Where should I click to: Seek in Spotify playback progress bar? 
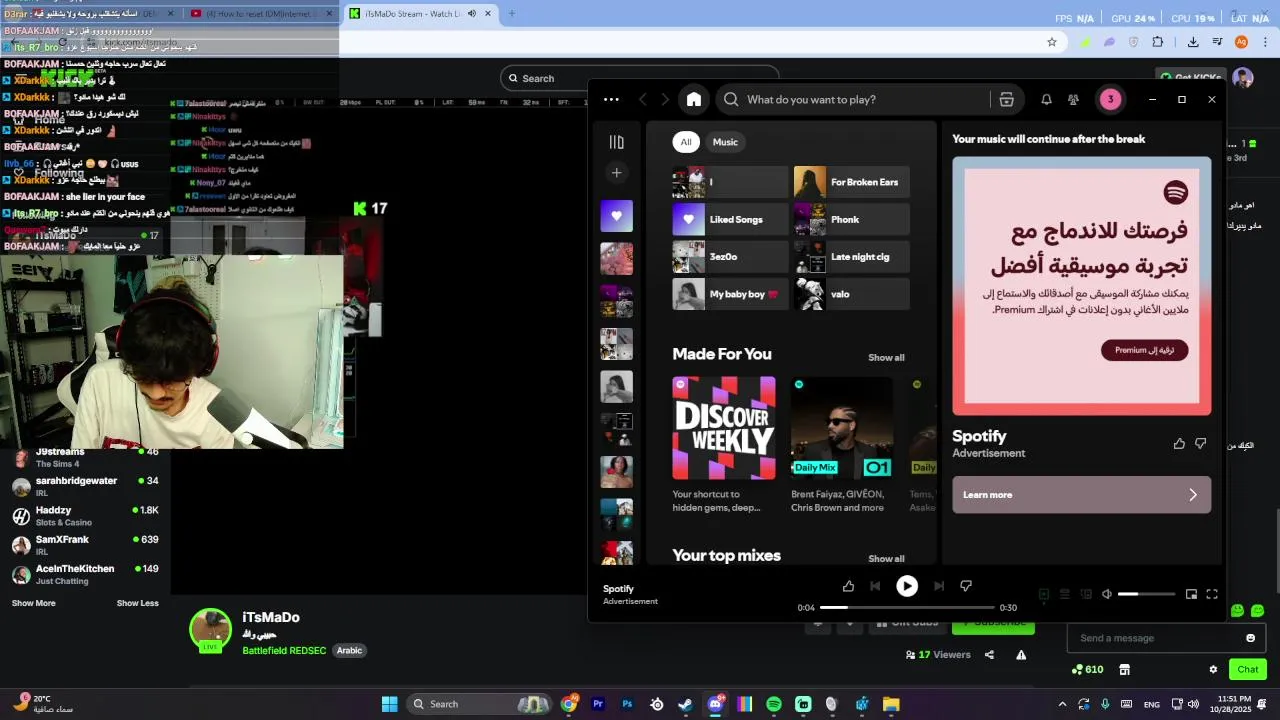point(907,607)
